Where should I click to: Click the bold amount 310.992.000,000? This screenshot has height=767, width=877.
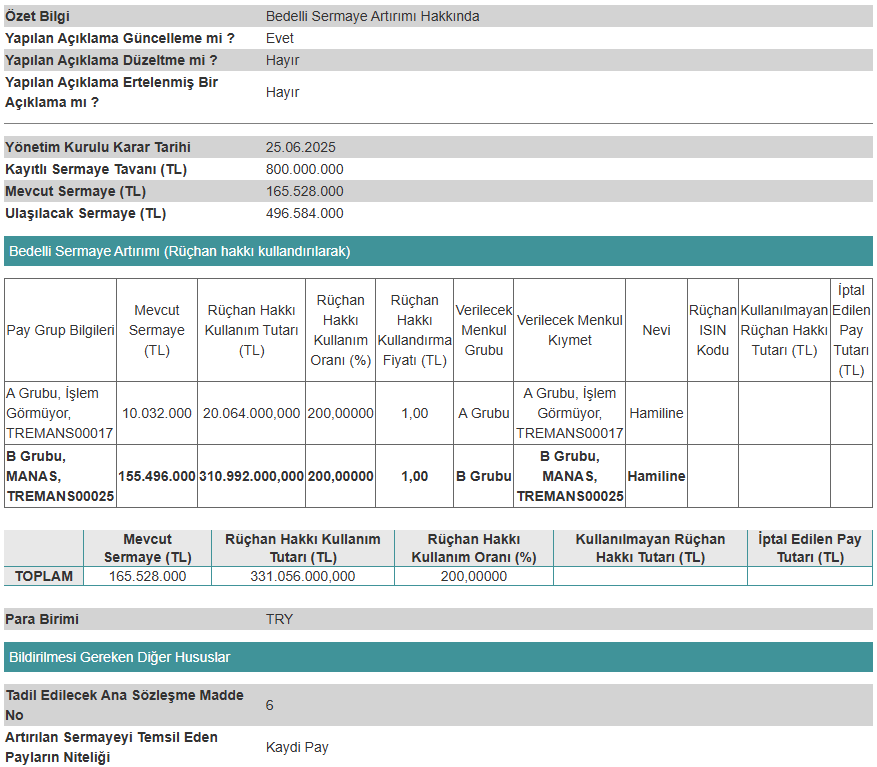tap(251, 476)
